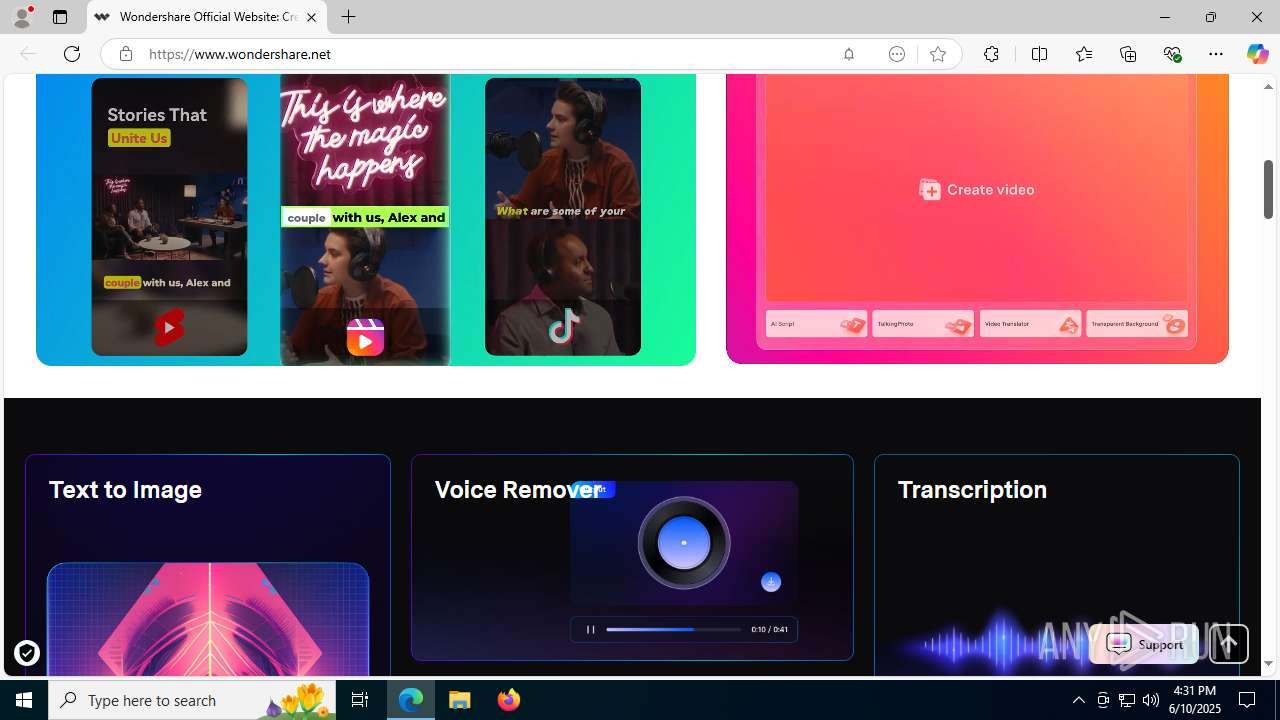View site information lock icon
The image size is (1280, 720).
pyautogui.click(x=125, y=54)
